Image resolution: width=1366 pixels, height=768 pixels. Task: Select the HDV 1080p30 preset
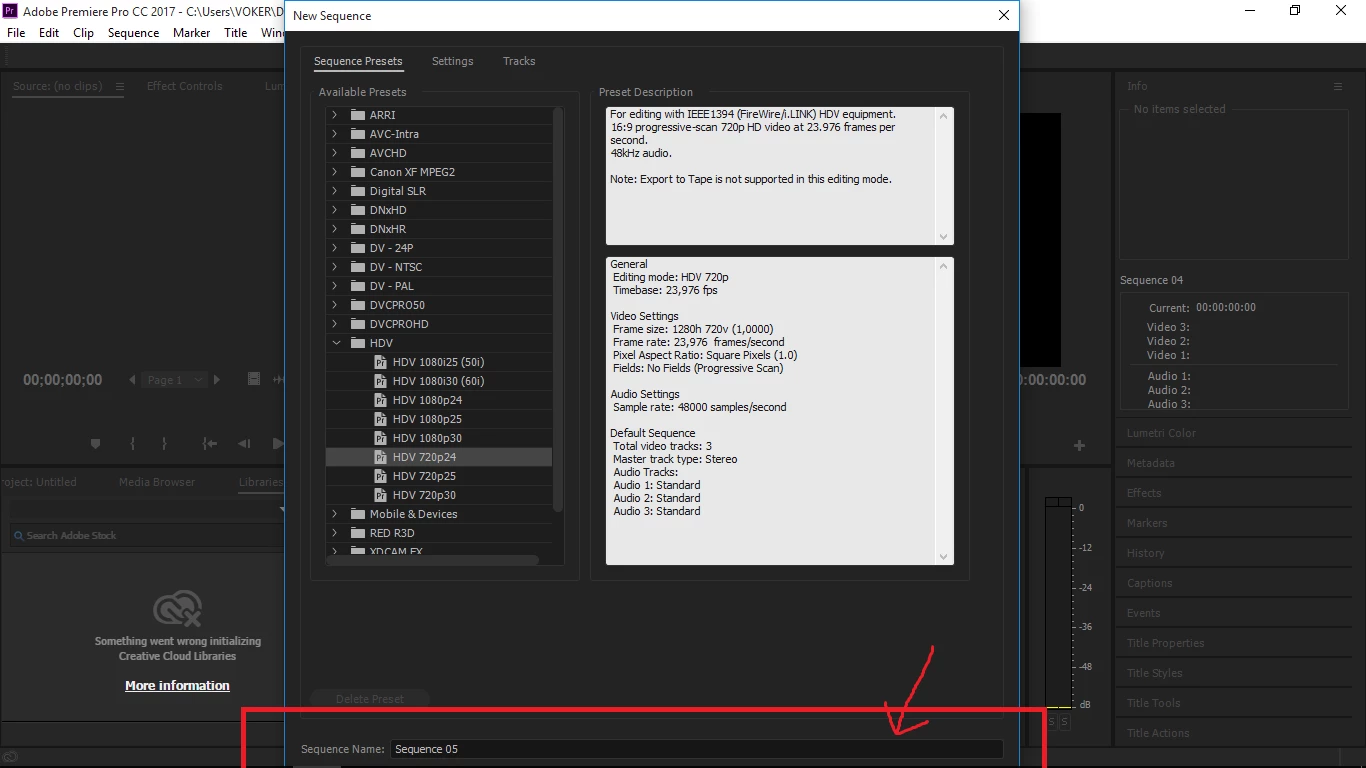(x=438, y=438)
